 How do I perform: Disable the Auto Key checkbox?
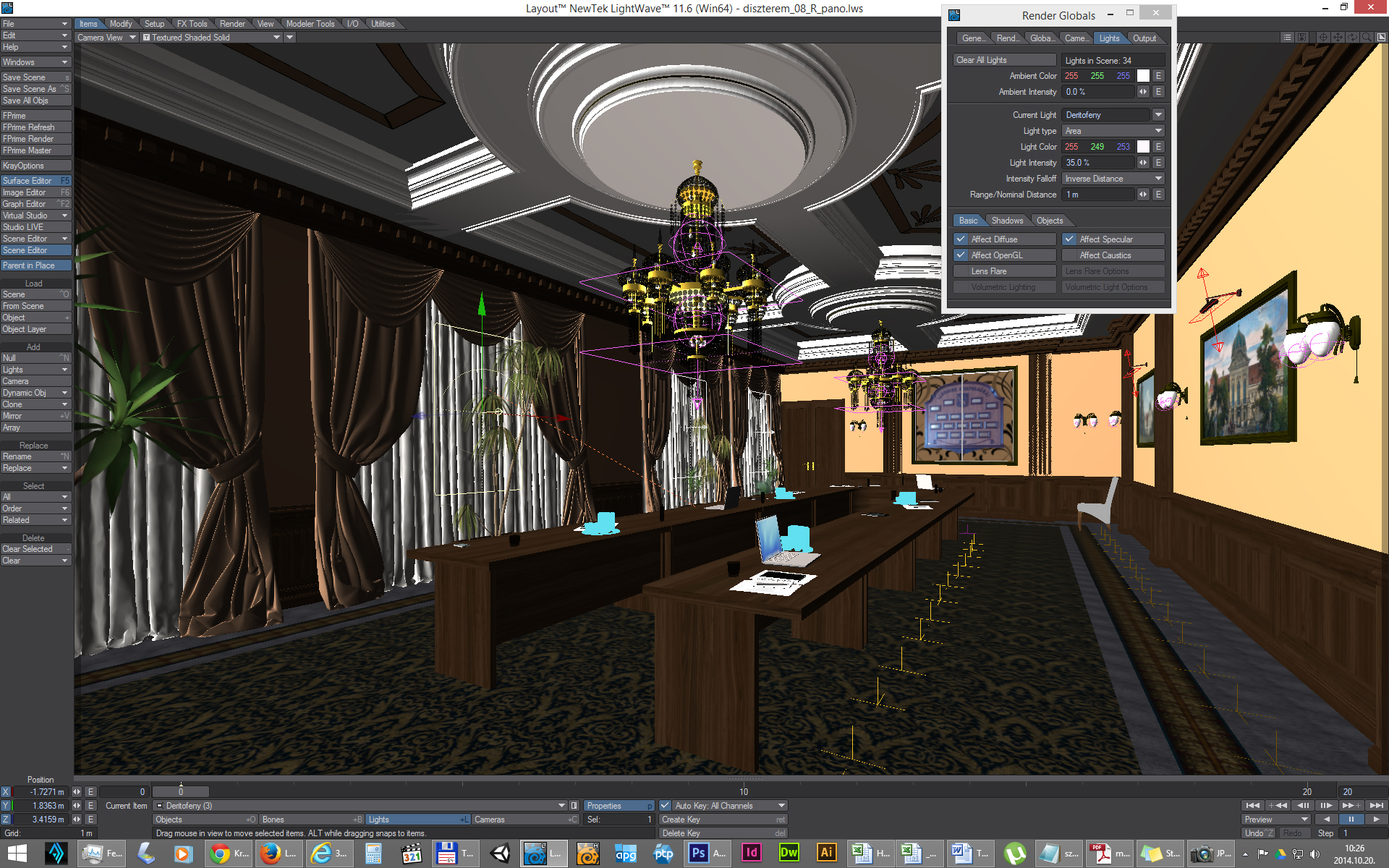pos(665,805)
